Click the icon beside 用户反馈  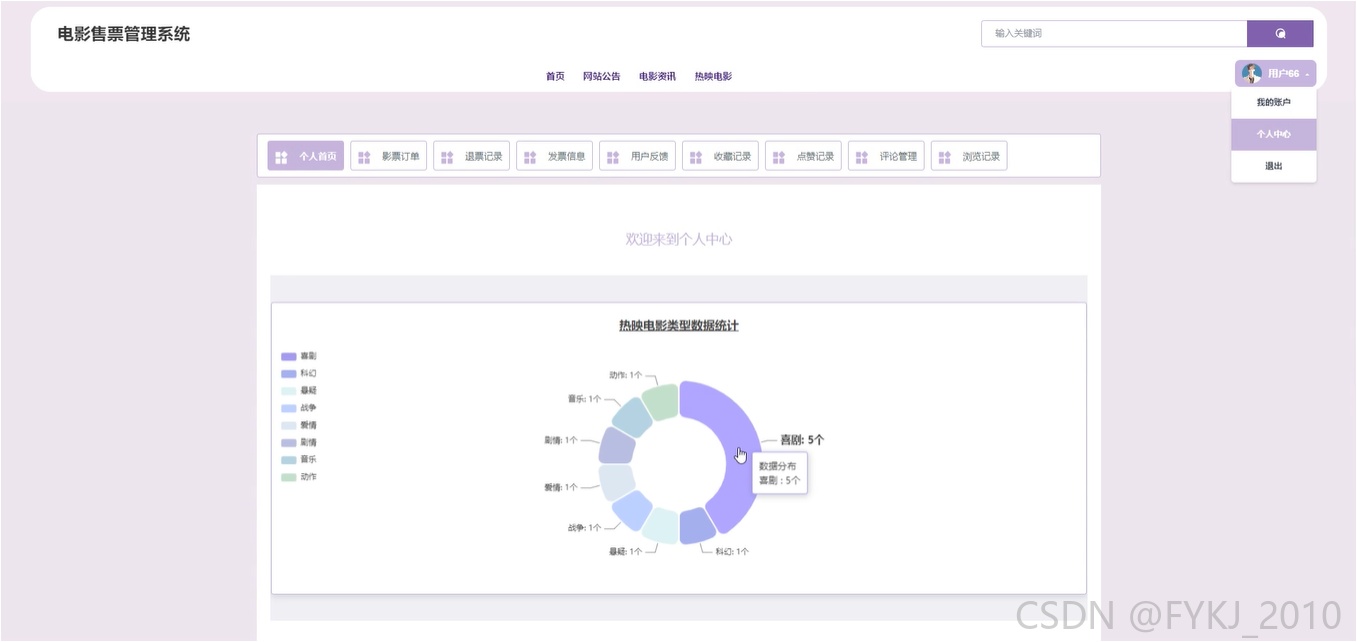(613, 156)
